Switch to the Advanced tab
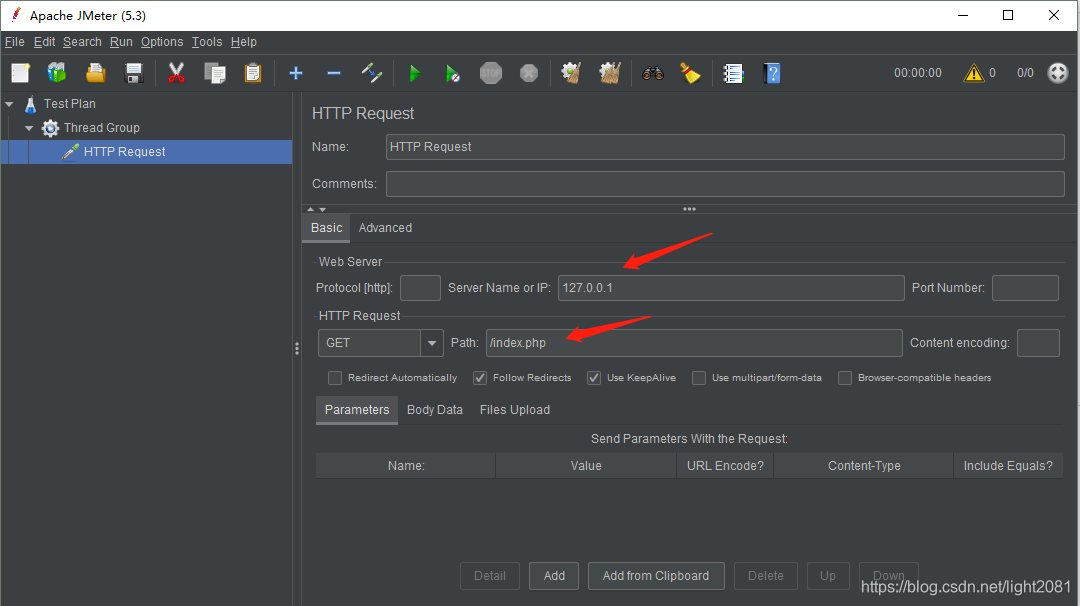Screen dimensions: 1080x606 [385, 228]
